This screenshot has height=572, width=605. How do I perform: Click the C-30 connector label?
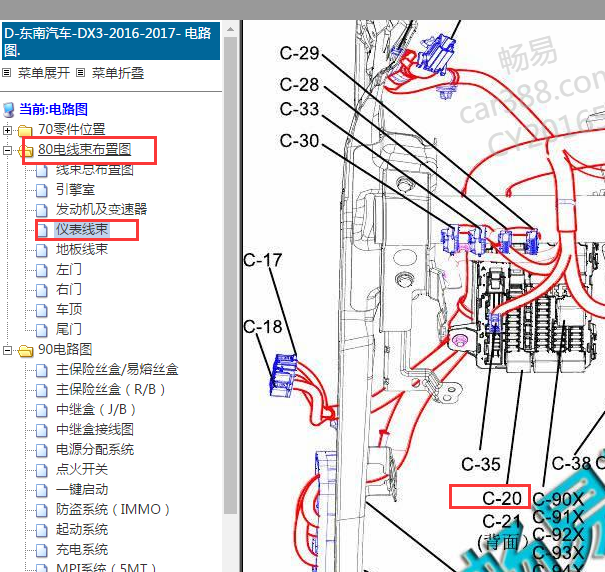[x=299, y=141]
